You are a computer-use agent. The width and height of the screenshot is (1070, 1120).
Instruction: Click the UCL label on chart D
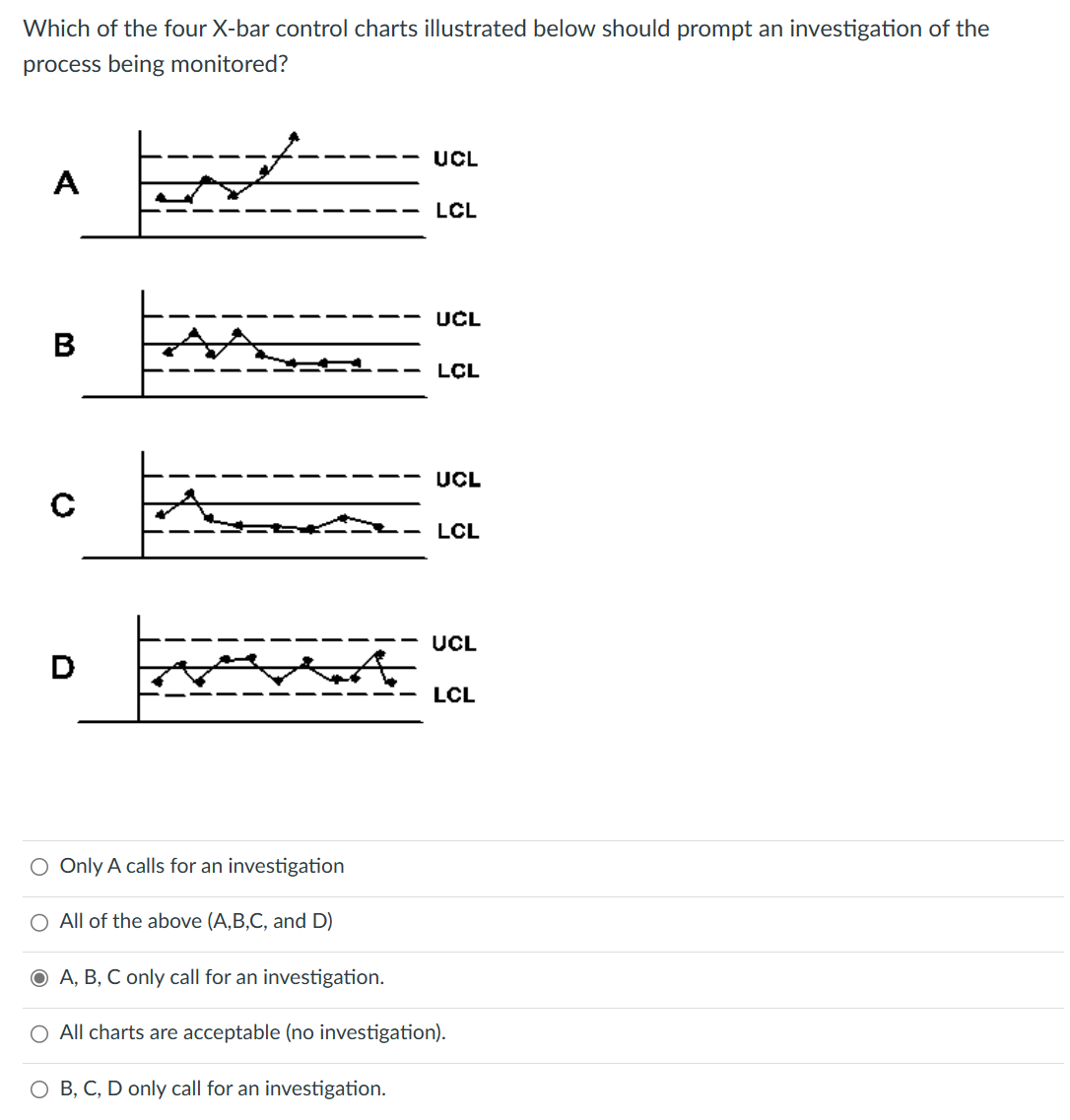click(x=455, y=643)
